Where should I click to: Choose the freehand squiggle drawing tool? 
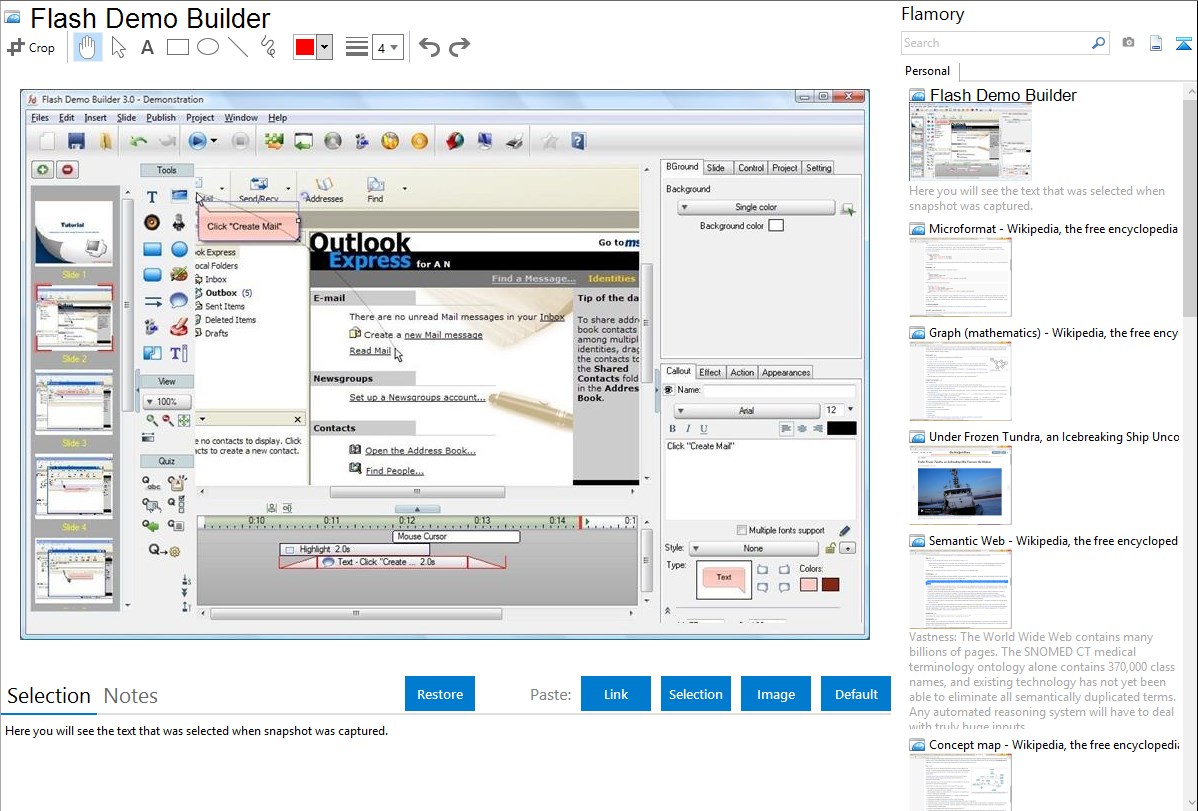[268, 47]
